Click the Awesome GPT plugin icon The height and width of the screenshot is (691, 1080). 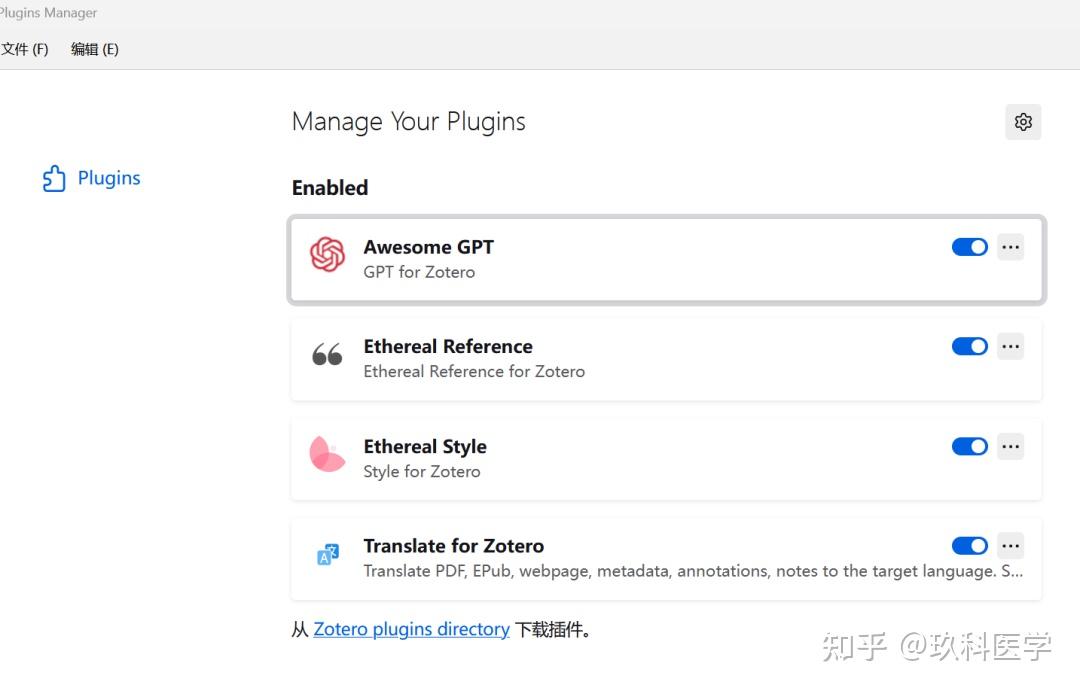(x=327, y=256)
